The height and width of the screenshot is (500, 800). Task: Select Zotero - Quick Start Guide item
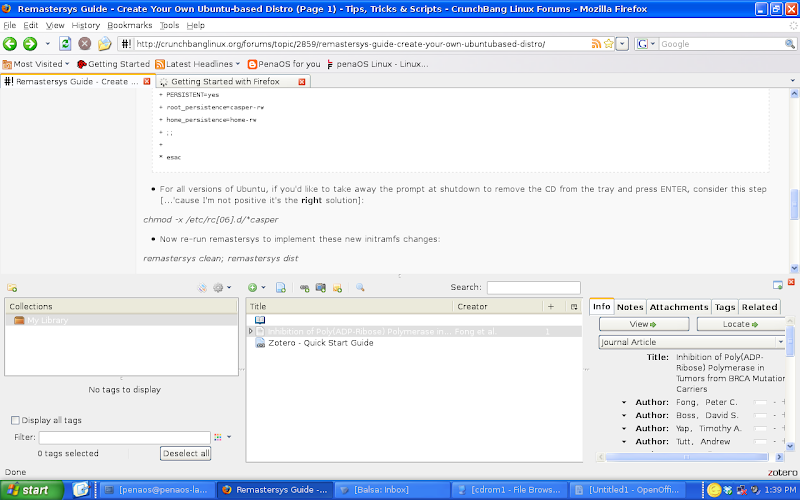[x=320, y=343]
